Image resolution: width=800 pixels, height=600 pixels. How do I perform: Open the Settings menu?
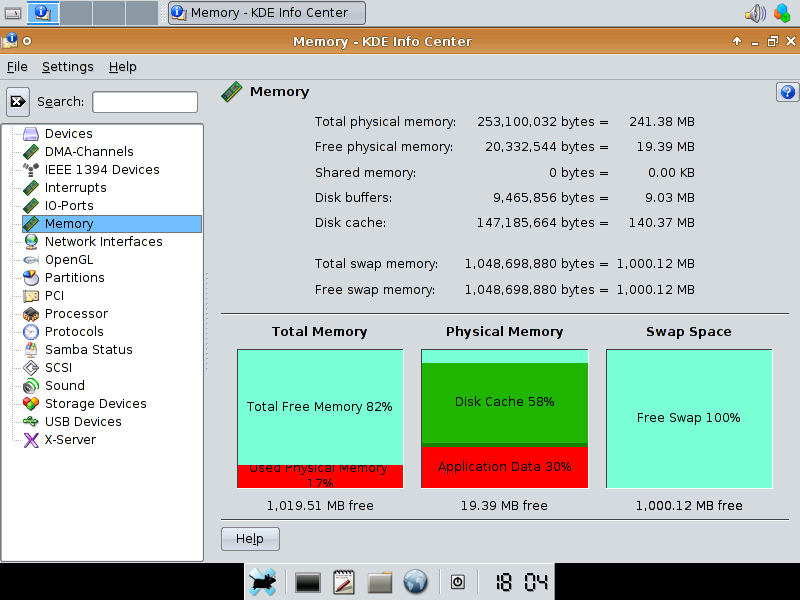click(x=68, y=67)
